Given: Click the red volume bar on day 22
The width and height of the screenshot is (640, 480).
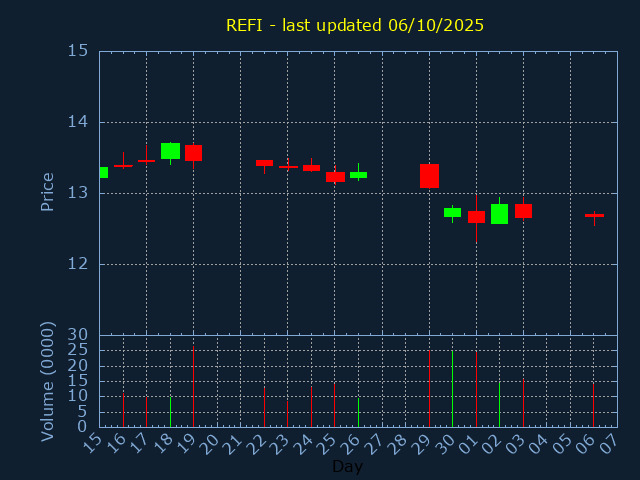Looking at the screenshot, I should (264, 406).
